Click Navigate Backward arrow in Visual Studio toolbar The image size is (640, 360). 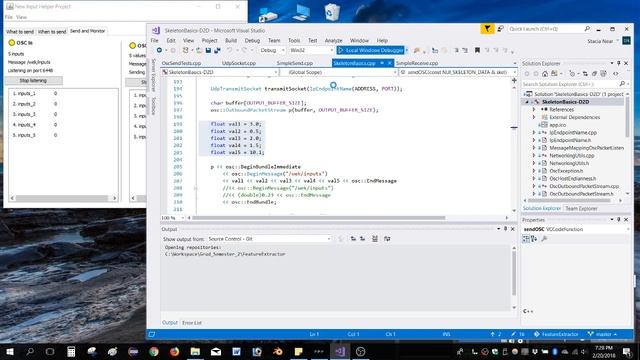pyautogui.click(x=159, y=50)
